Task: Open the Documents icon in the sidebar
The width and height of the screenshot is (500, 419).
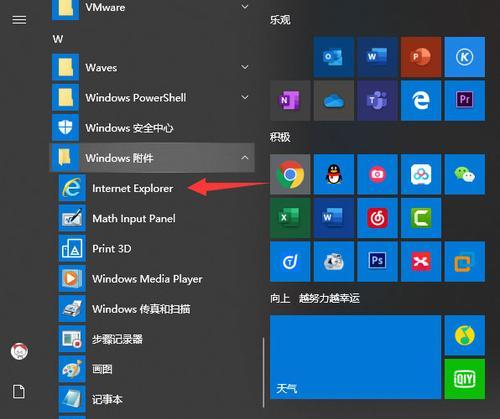Action: coord(19,392)
